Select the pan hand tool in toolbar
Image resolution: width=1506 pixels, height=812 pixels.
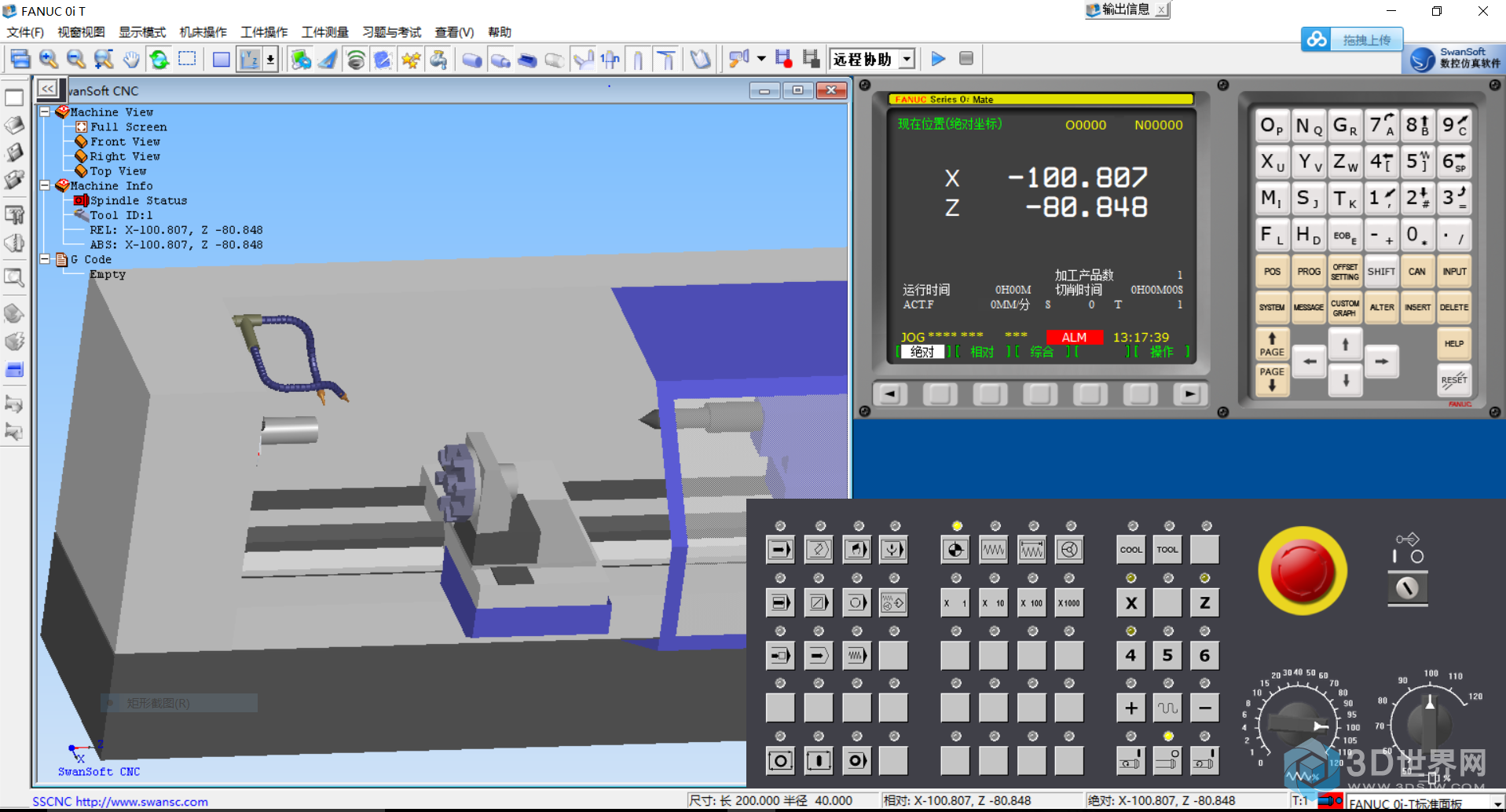click(x=131, y=59)
